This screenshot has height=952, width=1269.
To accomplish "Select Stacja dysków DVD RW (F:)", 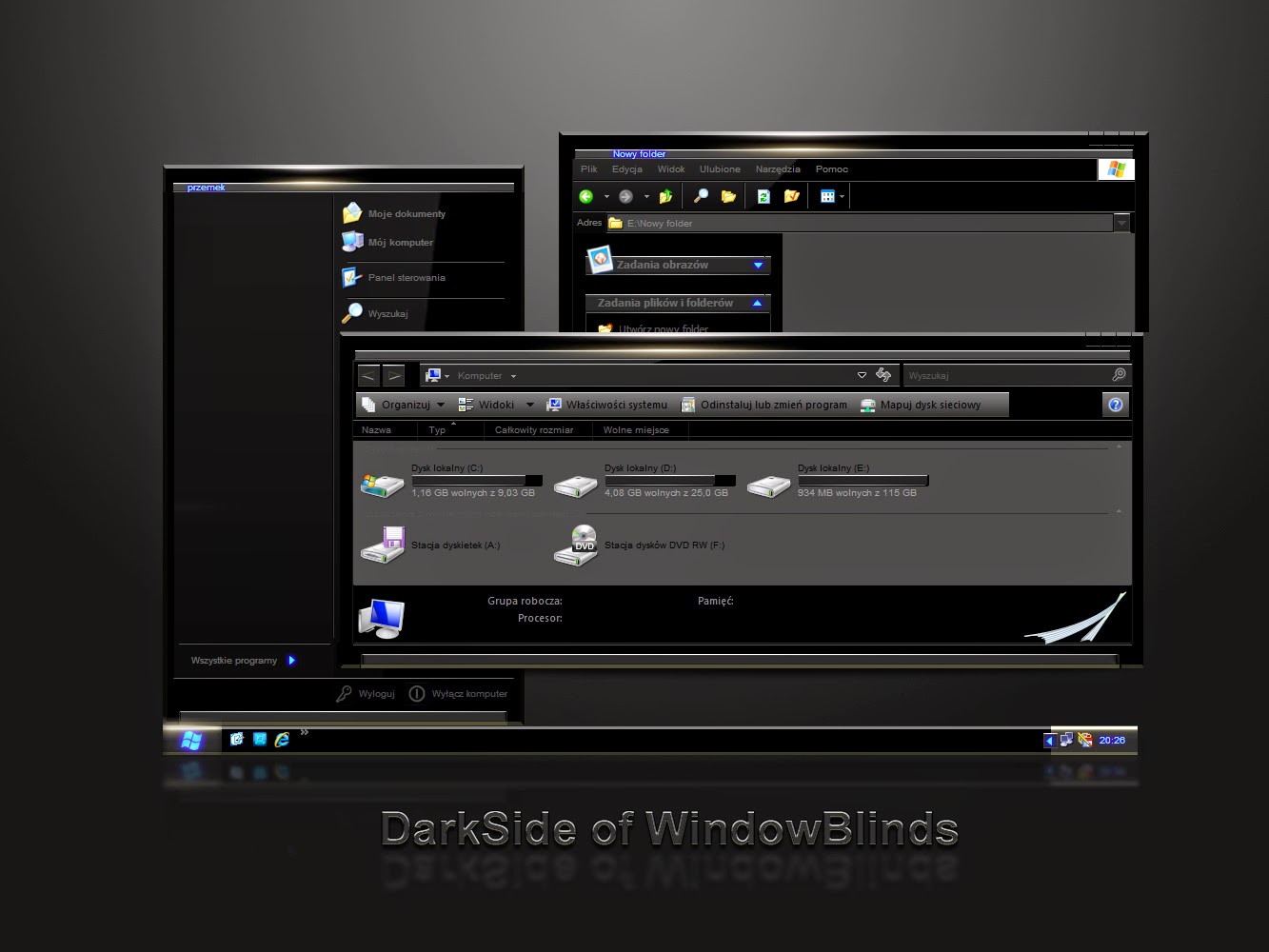I will pos(640,545).
